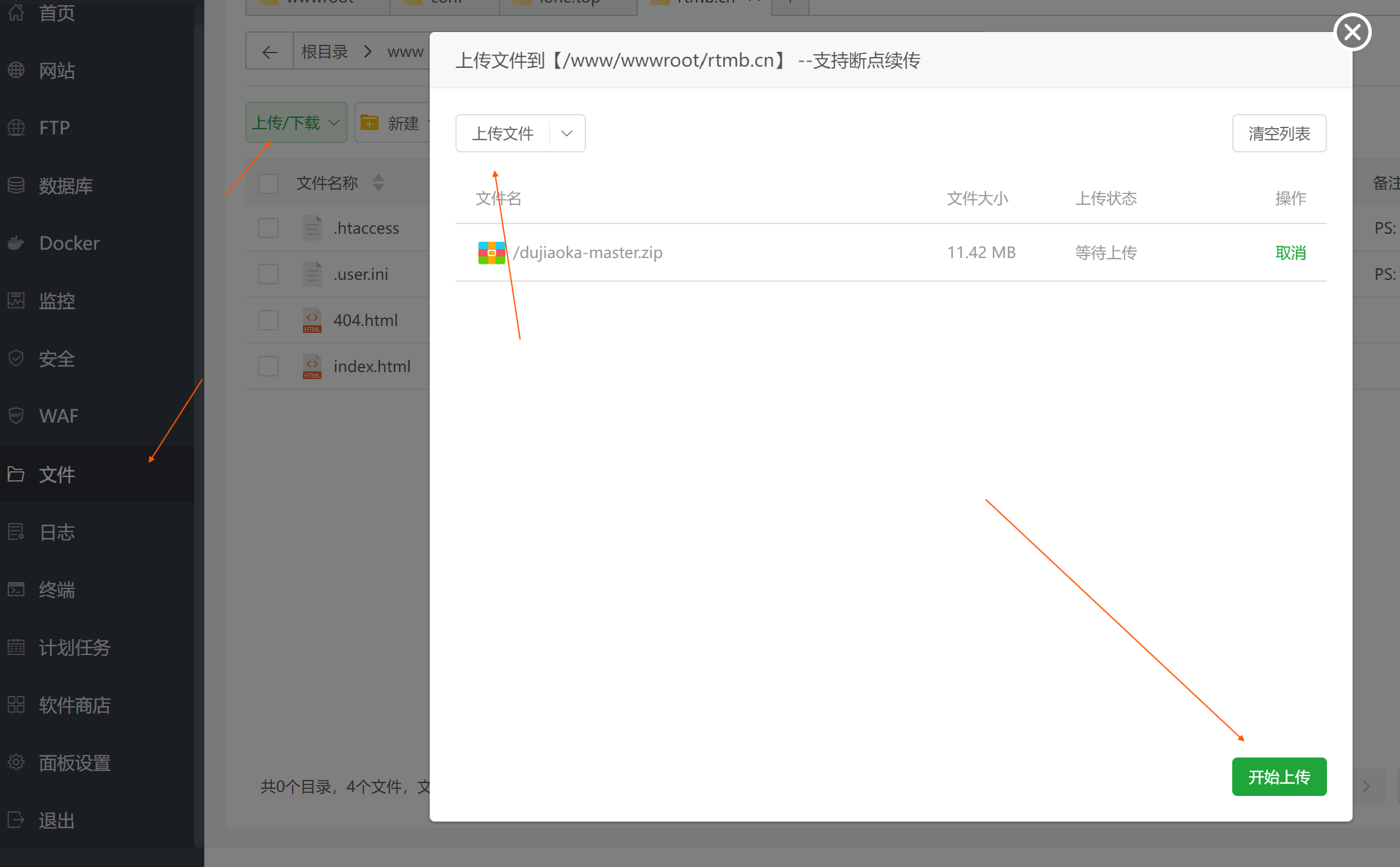Check the .htaccess file checkbox
The width and height of the screenshot is (1400, 867).
[x=268, y=228]
